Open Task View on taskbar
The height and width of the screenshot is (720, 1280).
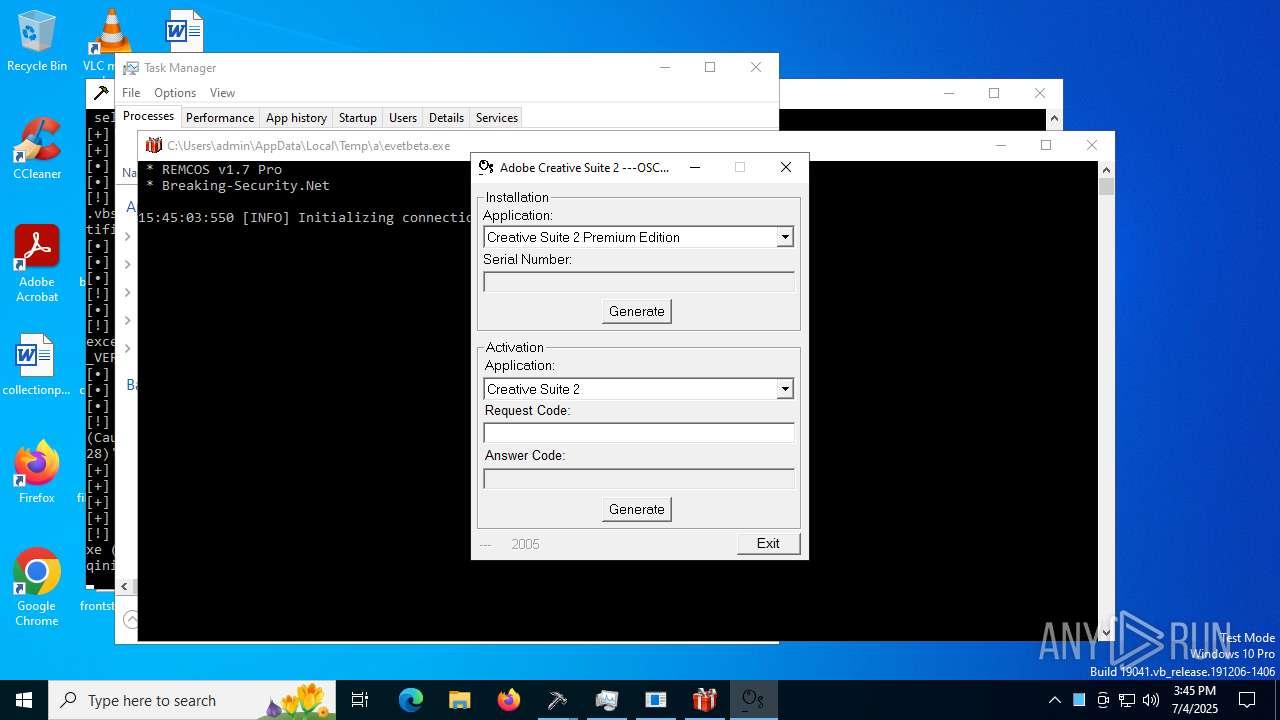click(360, 700)
